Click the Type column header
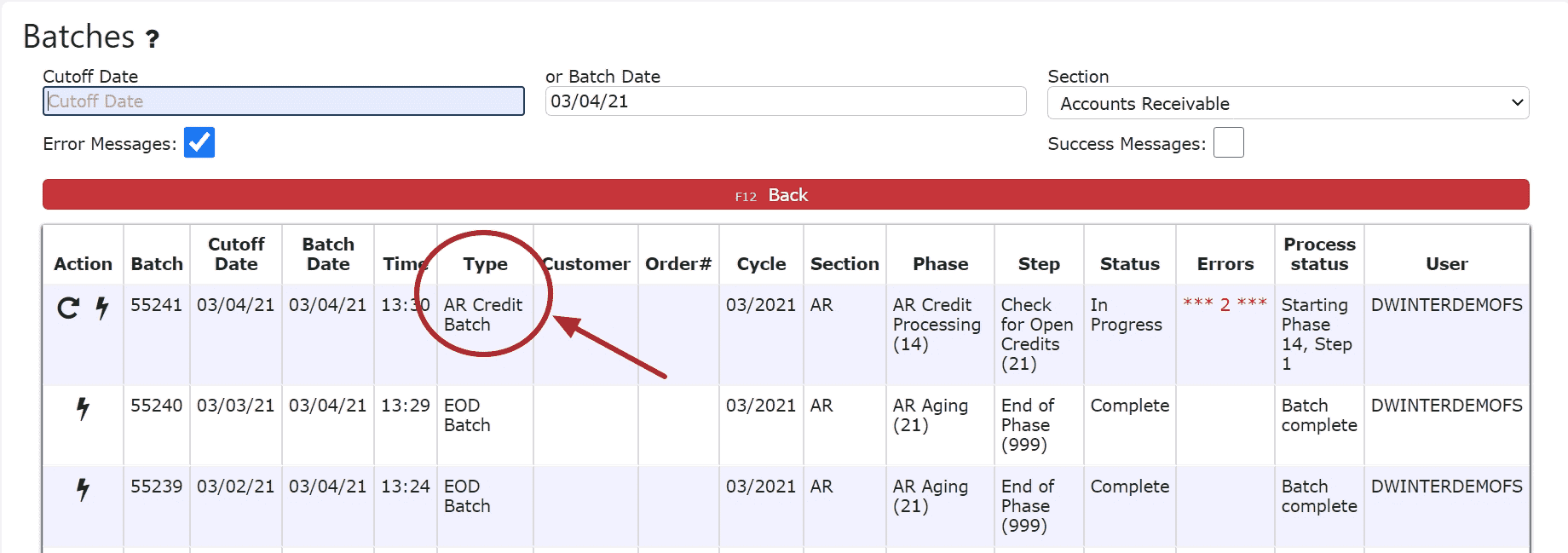The height and width of the screenshot is (553, 1568). [x=485, y=264]
